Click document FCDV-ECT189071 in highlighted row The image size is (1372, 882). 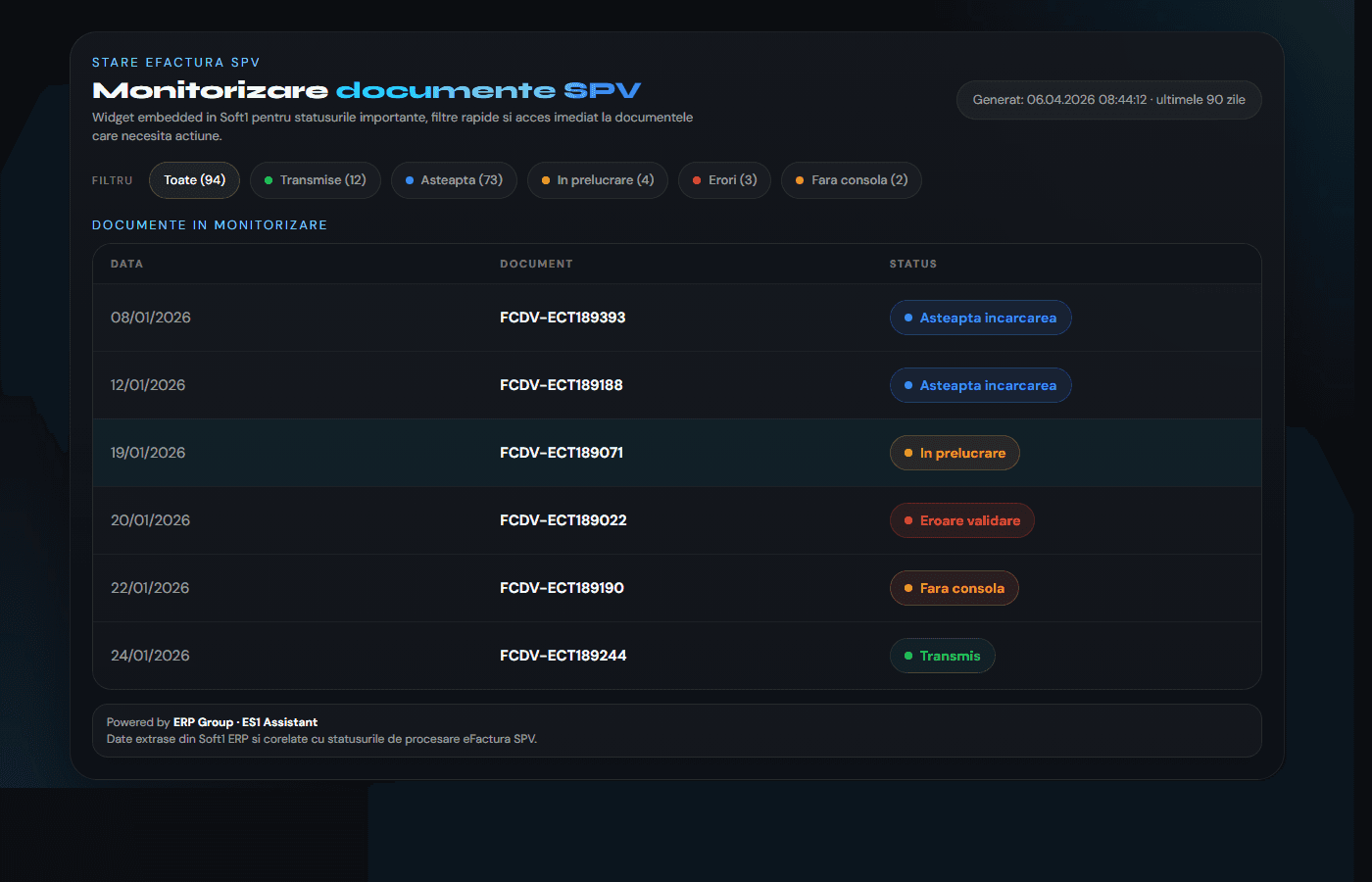click(562, 453)
